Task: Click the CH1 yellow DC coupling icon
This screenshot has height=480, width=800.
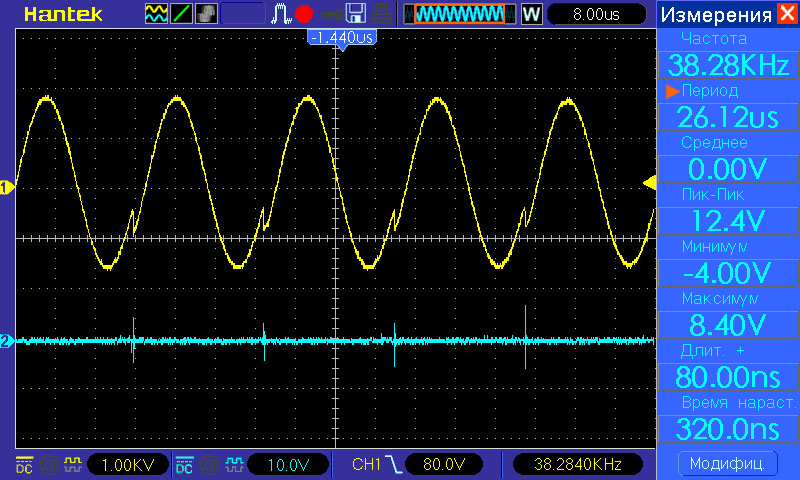Action: [x=24, y=465]
